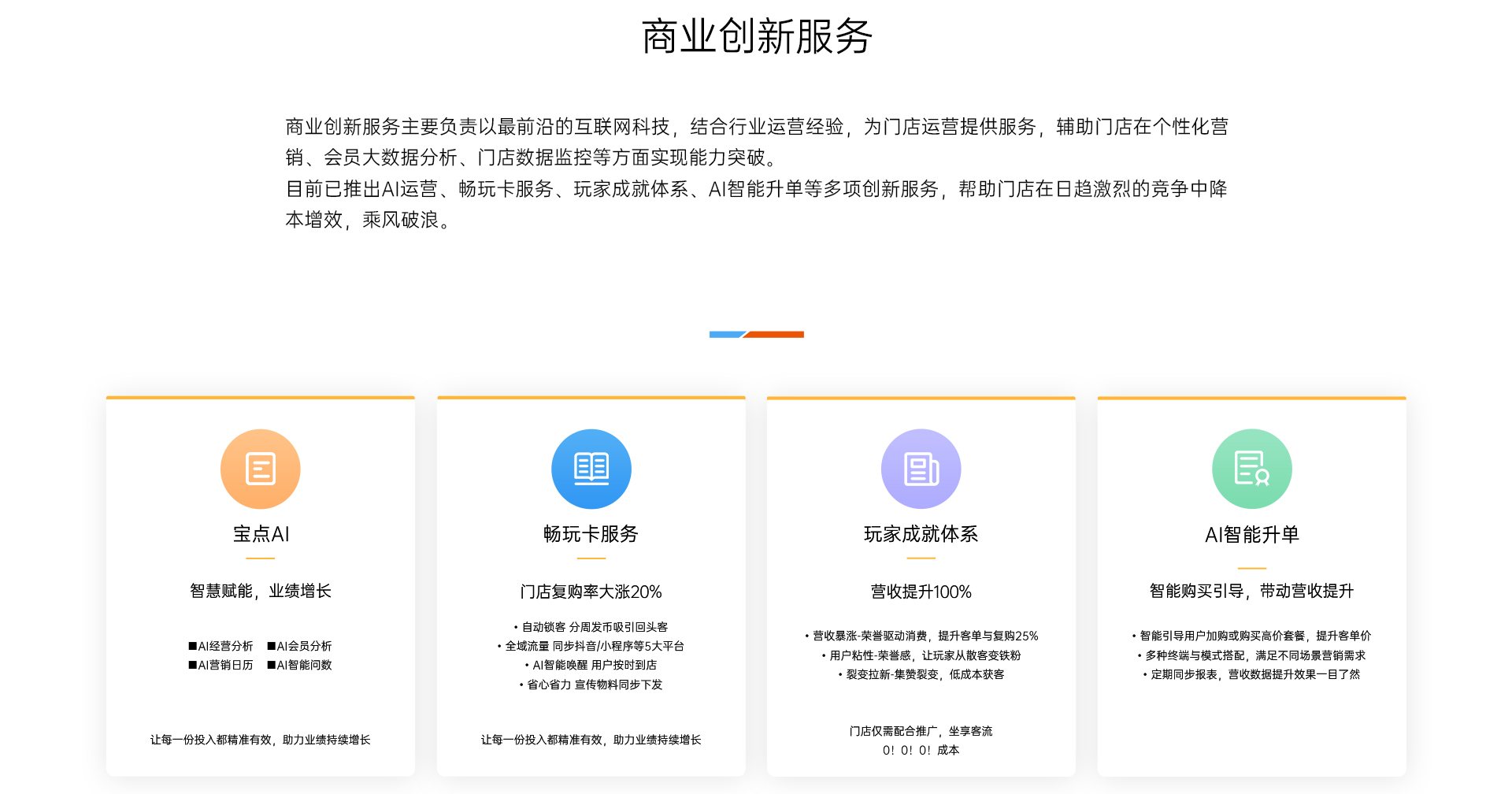1512x794 pixels.
Task: Click the intro line starting 目前已推出AI运营
Action: (756, 189)
